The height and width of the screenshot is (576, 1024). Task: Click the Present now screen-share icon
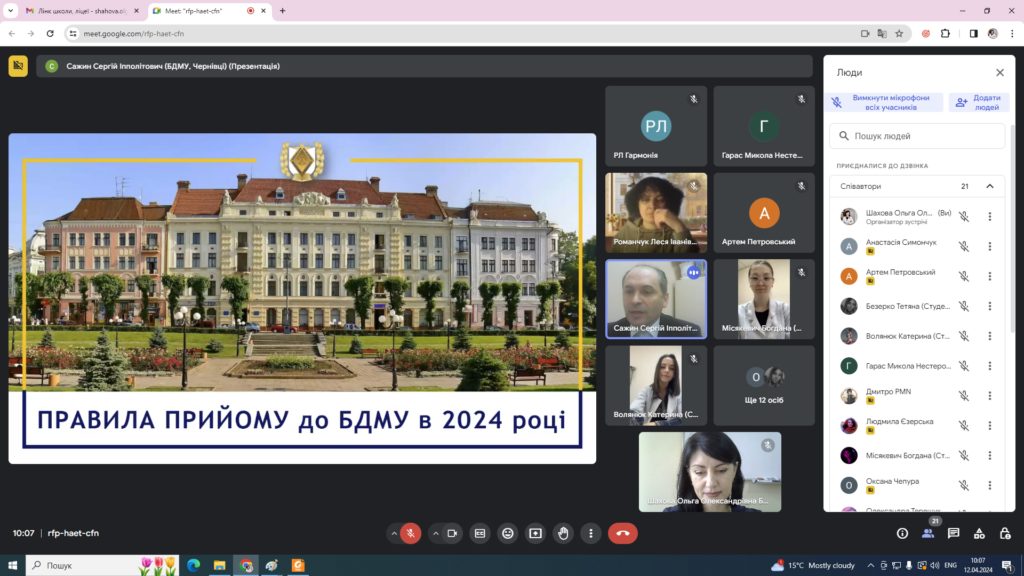pos(536,533)
